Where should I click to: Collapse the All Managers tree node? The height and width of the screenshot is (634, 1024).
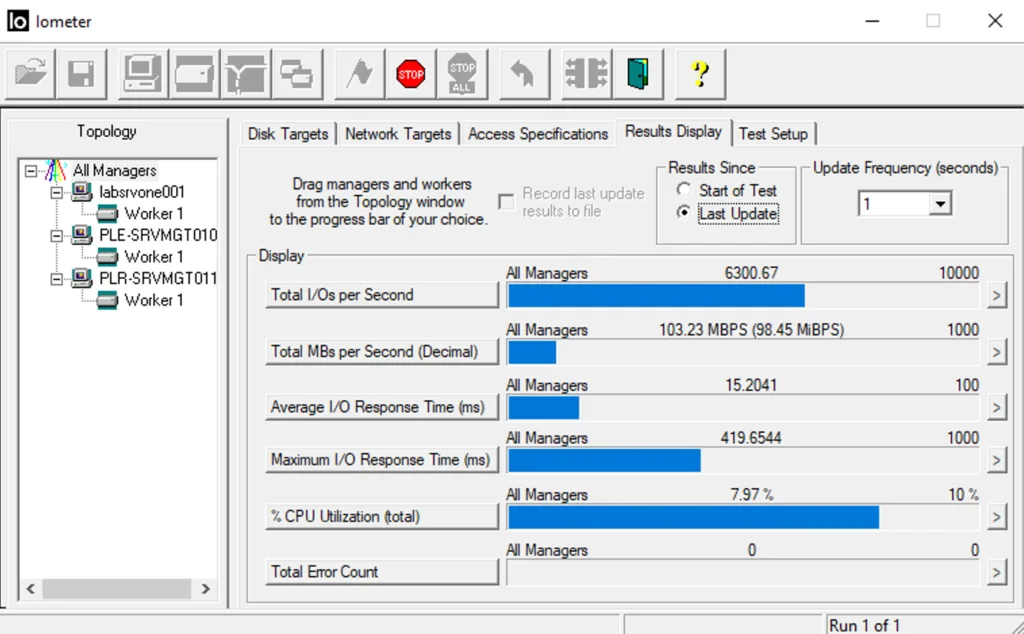point(31,171)
